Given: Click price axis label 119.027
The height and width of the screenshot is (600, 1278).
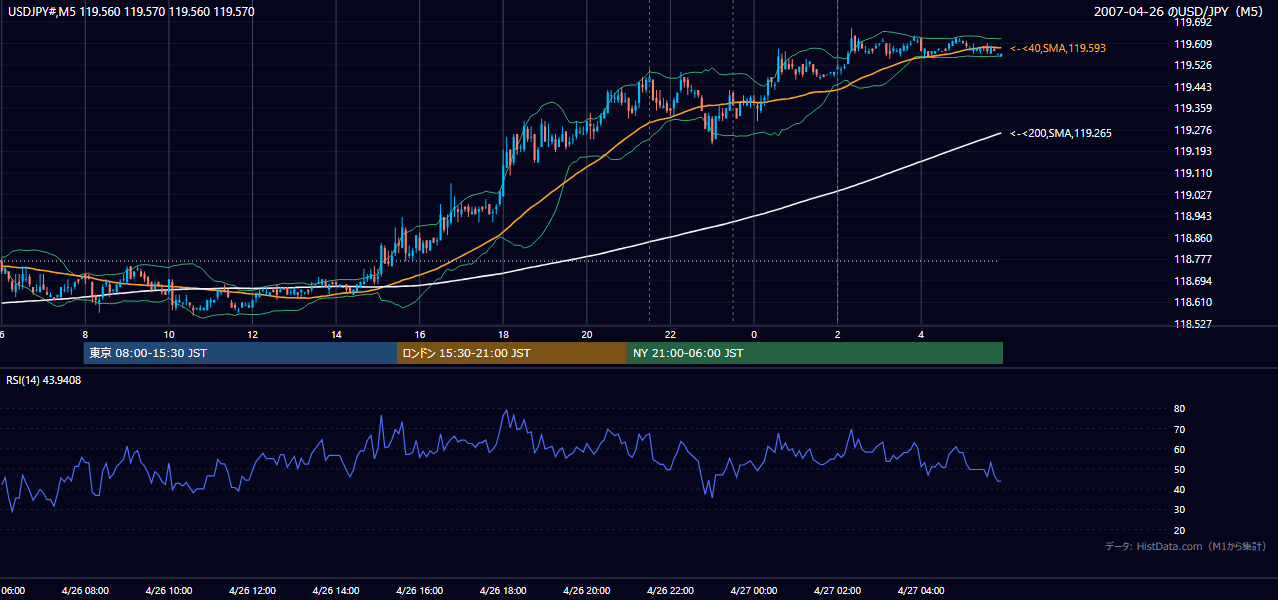Looking at the screenshot, I should (x=1193, y=195).
